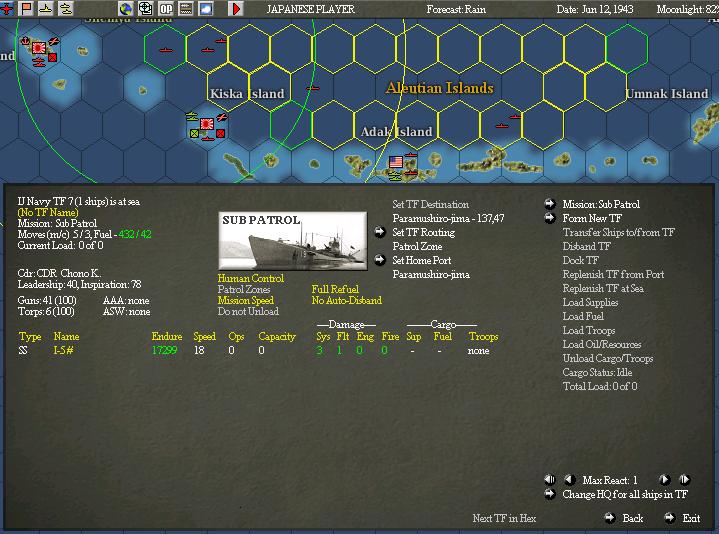Click Disband TF
719x534 pixels.
click(586, 246)
